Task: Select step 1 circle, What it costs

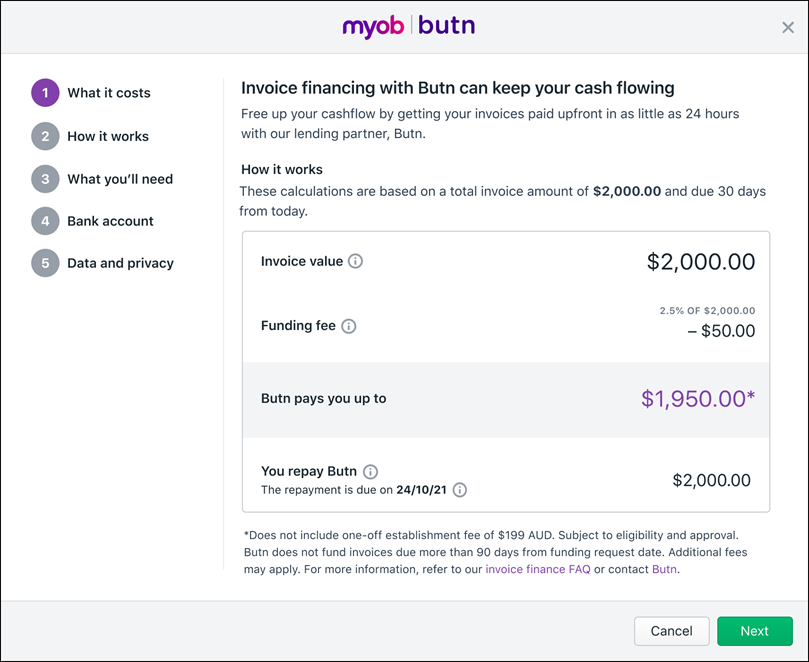Action: pyautogui.click(x=45, y=92)
